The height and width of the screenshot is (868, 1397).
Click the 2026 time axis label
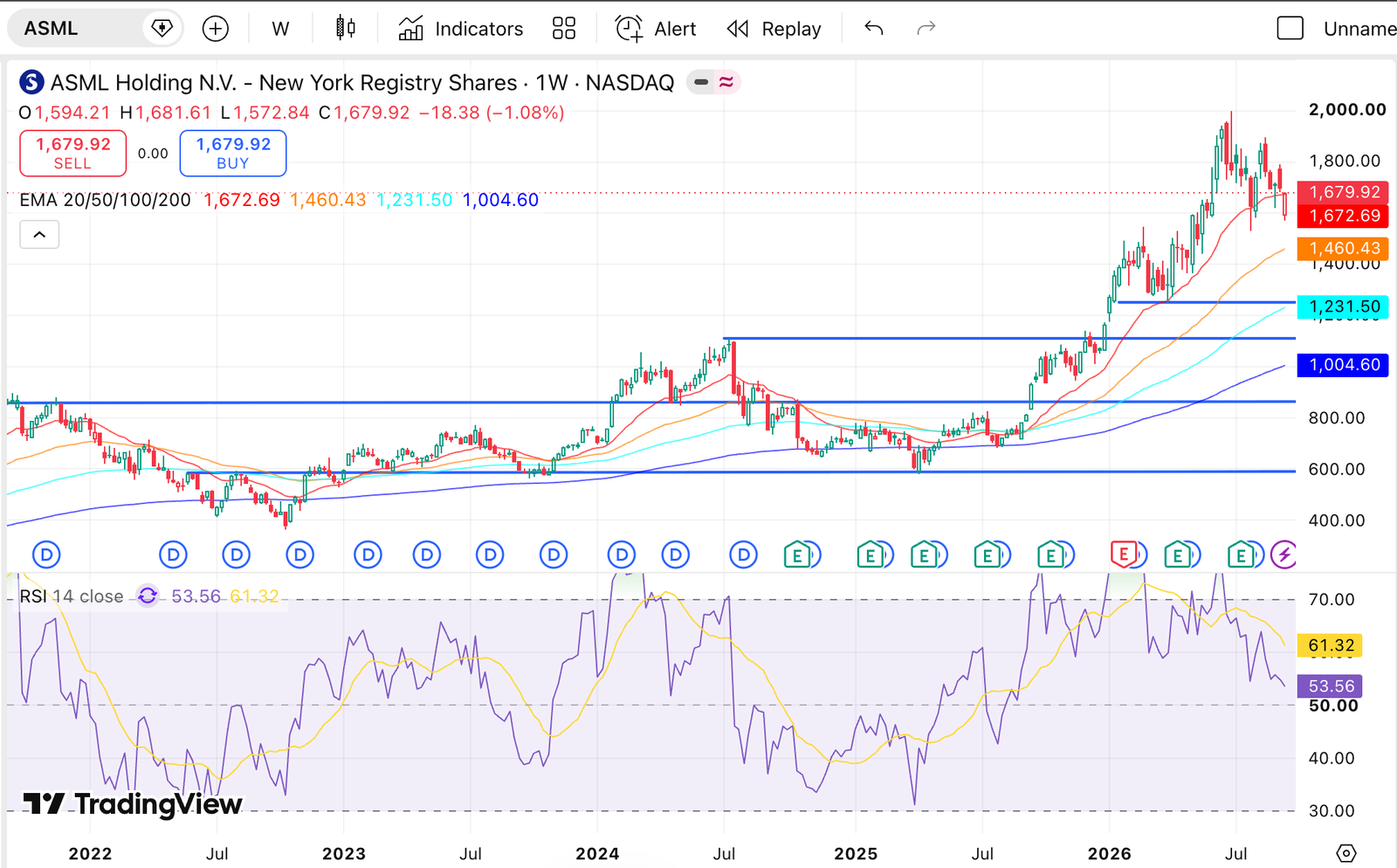[1109, 853]
